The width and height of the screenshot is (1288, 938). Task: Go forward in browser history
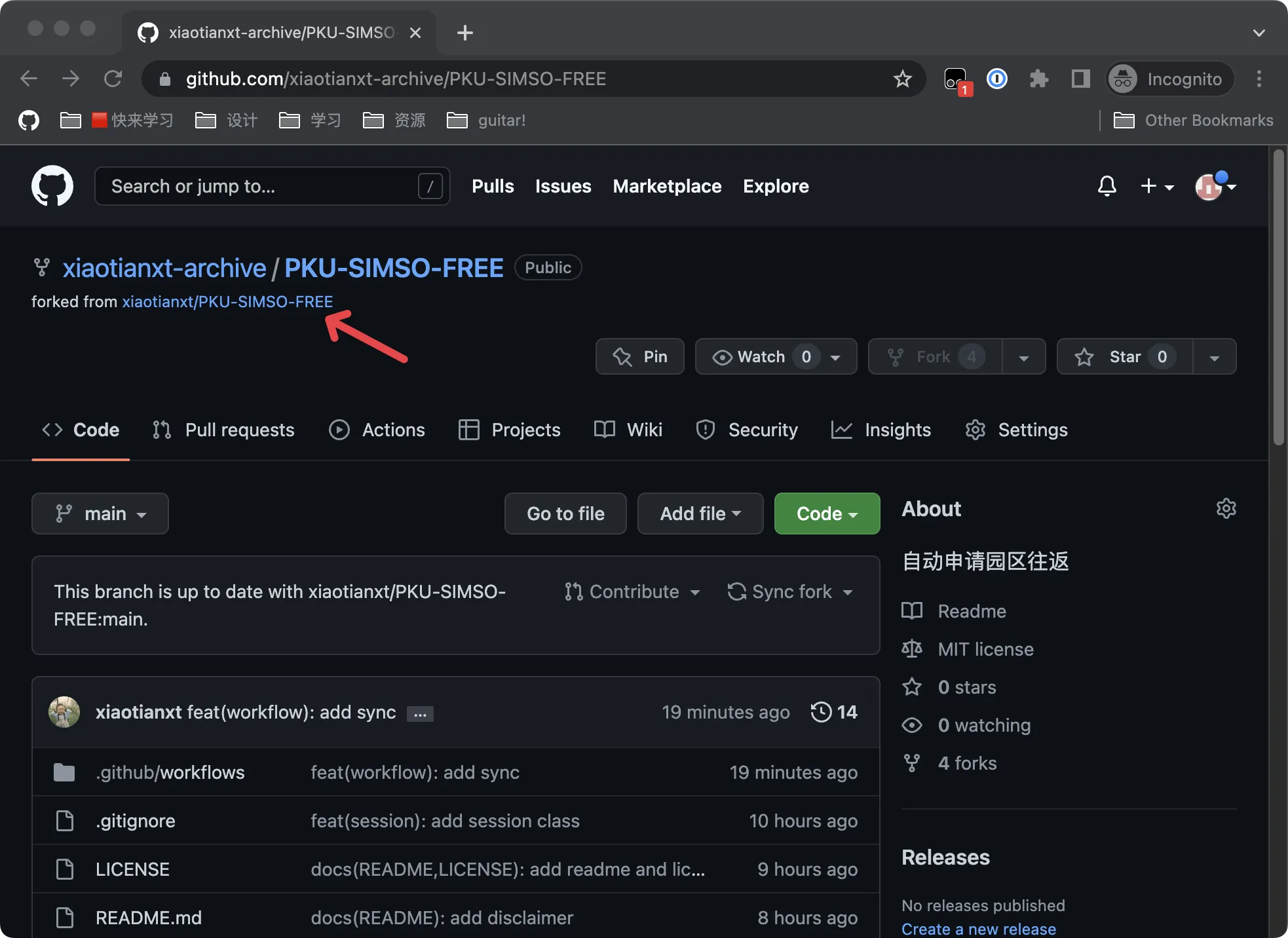(71, 79)
